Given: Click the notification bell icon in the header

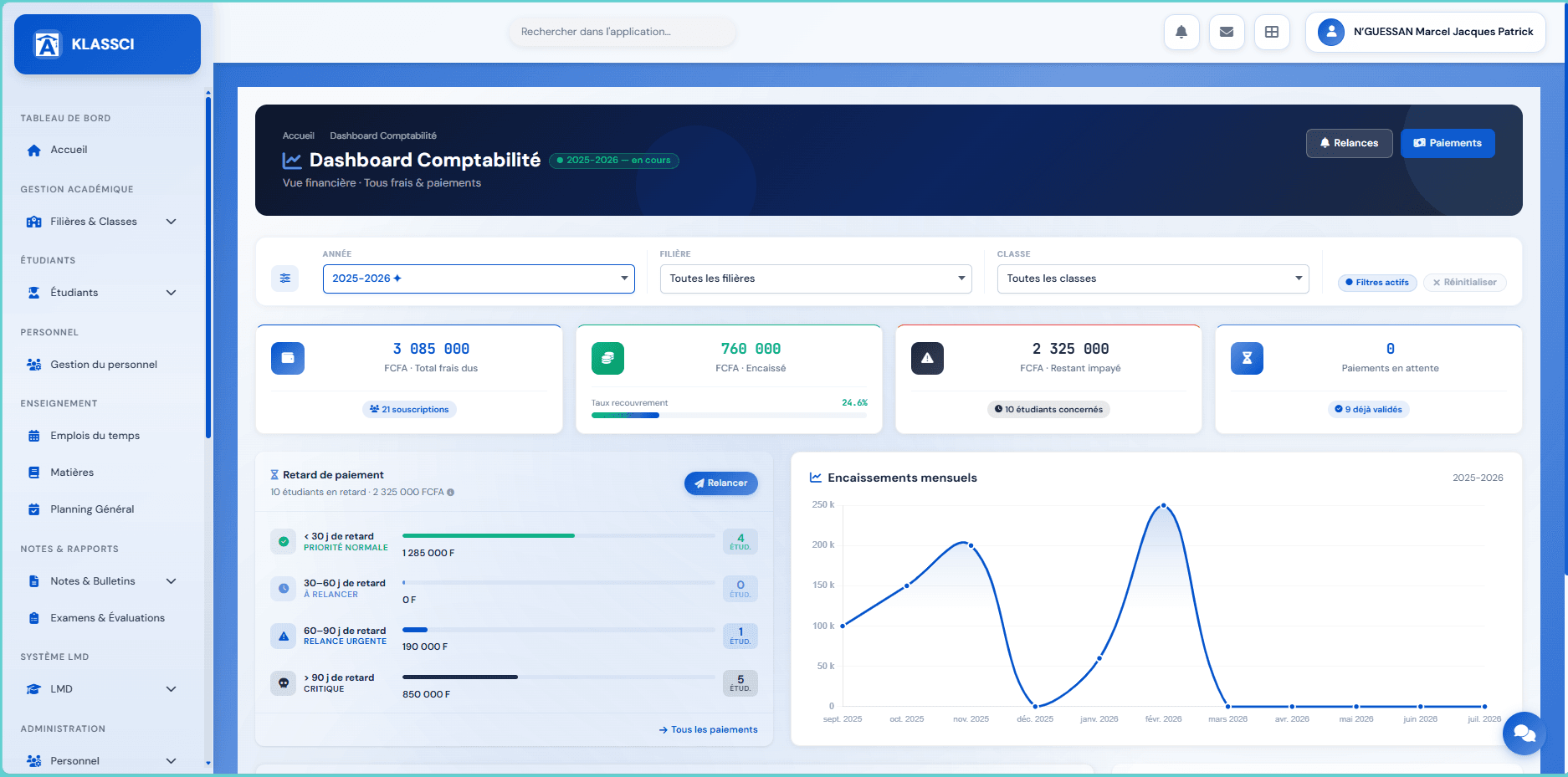Looking at the screenshot, I should point(1181,32).
